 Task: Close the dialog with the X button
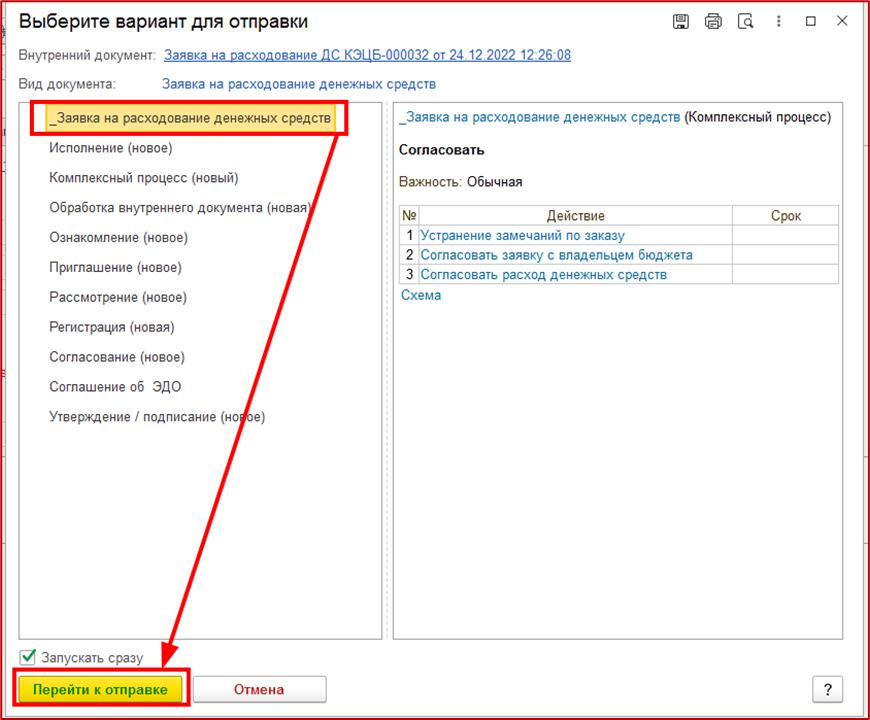(x=842, y=21)
